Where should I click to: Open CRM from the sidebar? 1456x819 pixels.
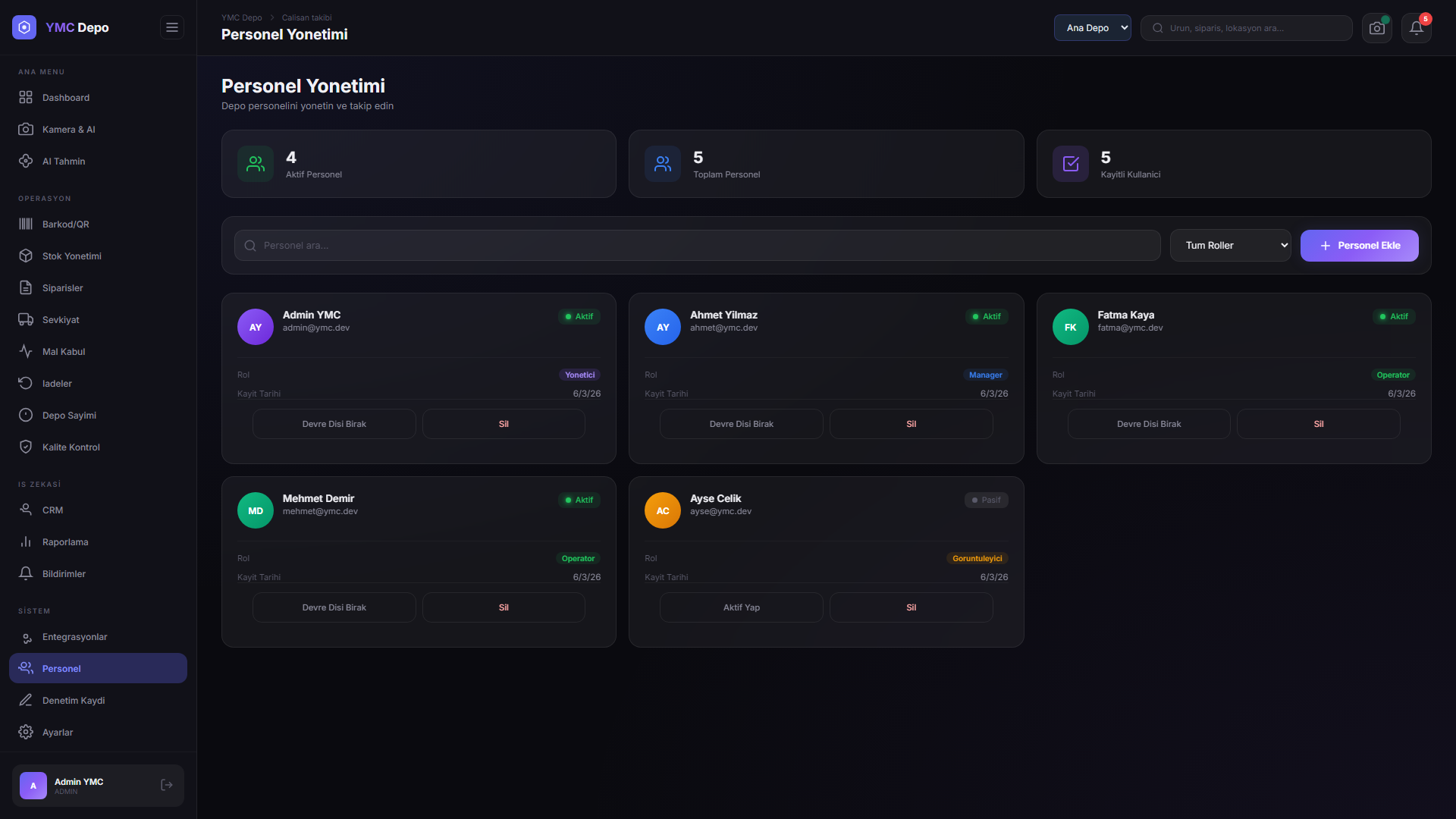(98, 510)
